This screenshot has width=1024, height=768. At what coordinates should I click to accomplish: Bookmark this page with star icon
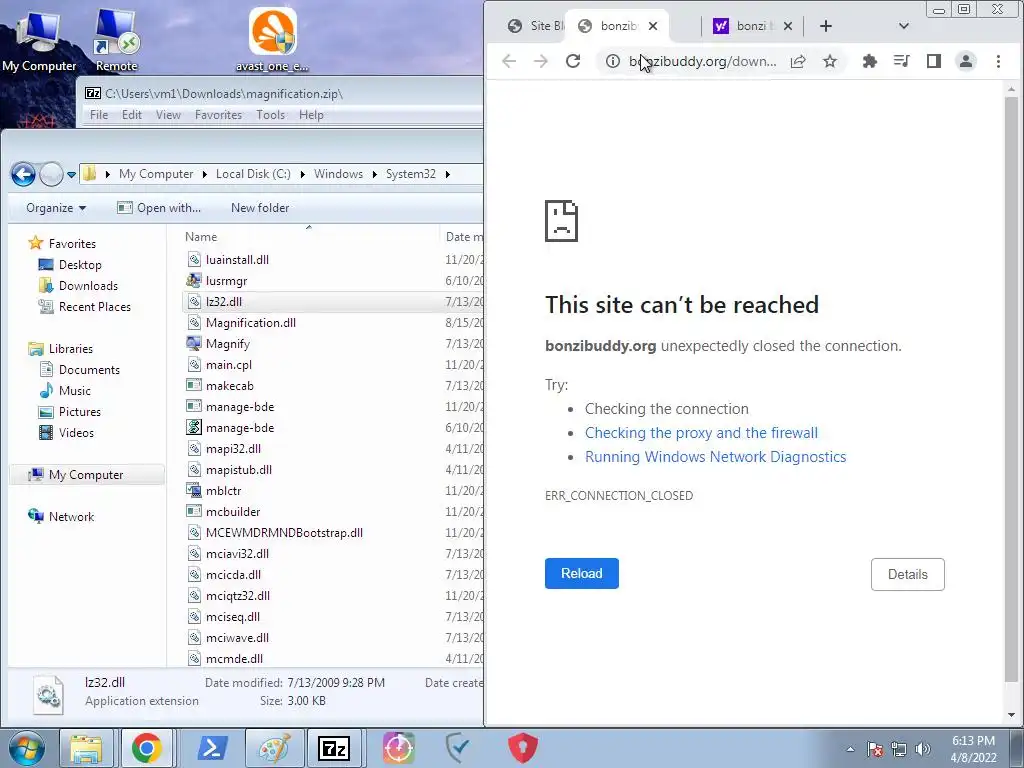[830, 61]
